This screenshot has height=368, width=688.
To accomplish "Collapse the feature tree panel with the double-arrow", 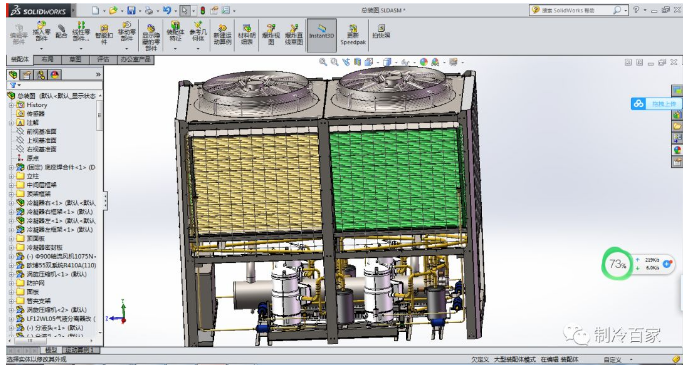I will pos(98,75).
